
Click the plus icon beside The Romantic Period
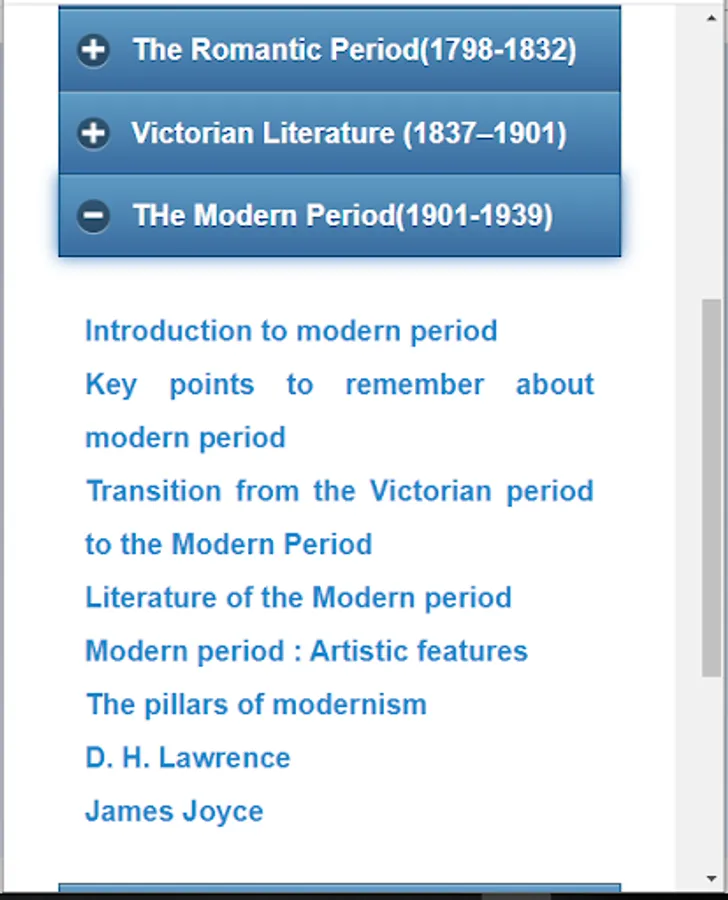pos(94,50)
